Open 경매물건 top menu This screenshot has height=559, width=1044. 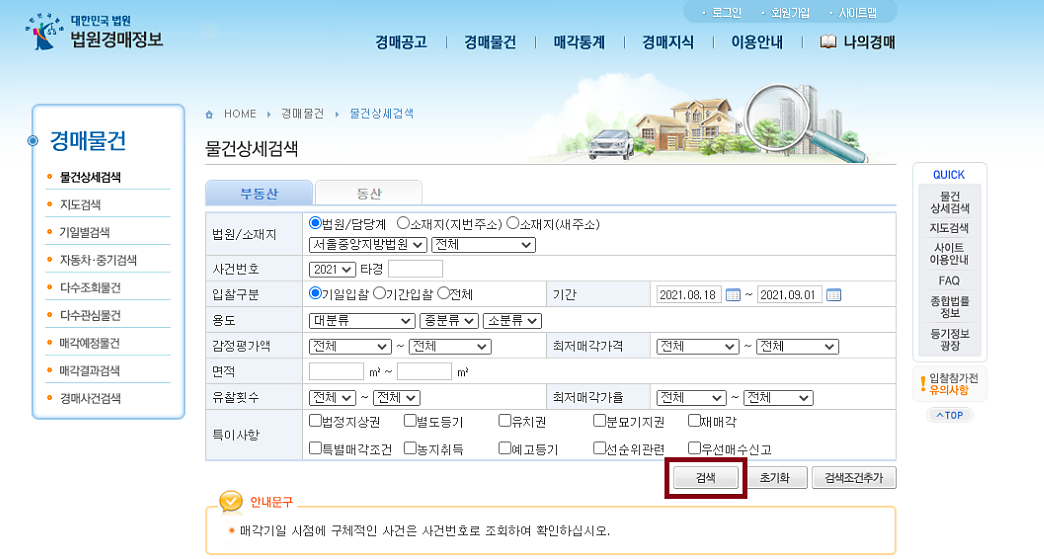click(x=490, y=43)
